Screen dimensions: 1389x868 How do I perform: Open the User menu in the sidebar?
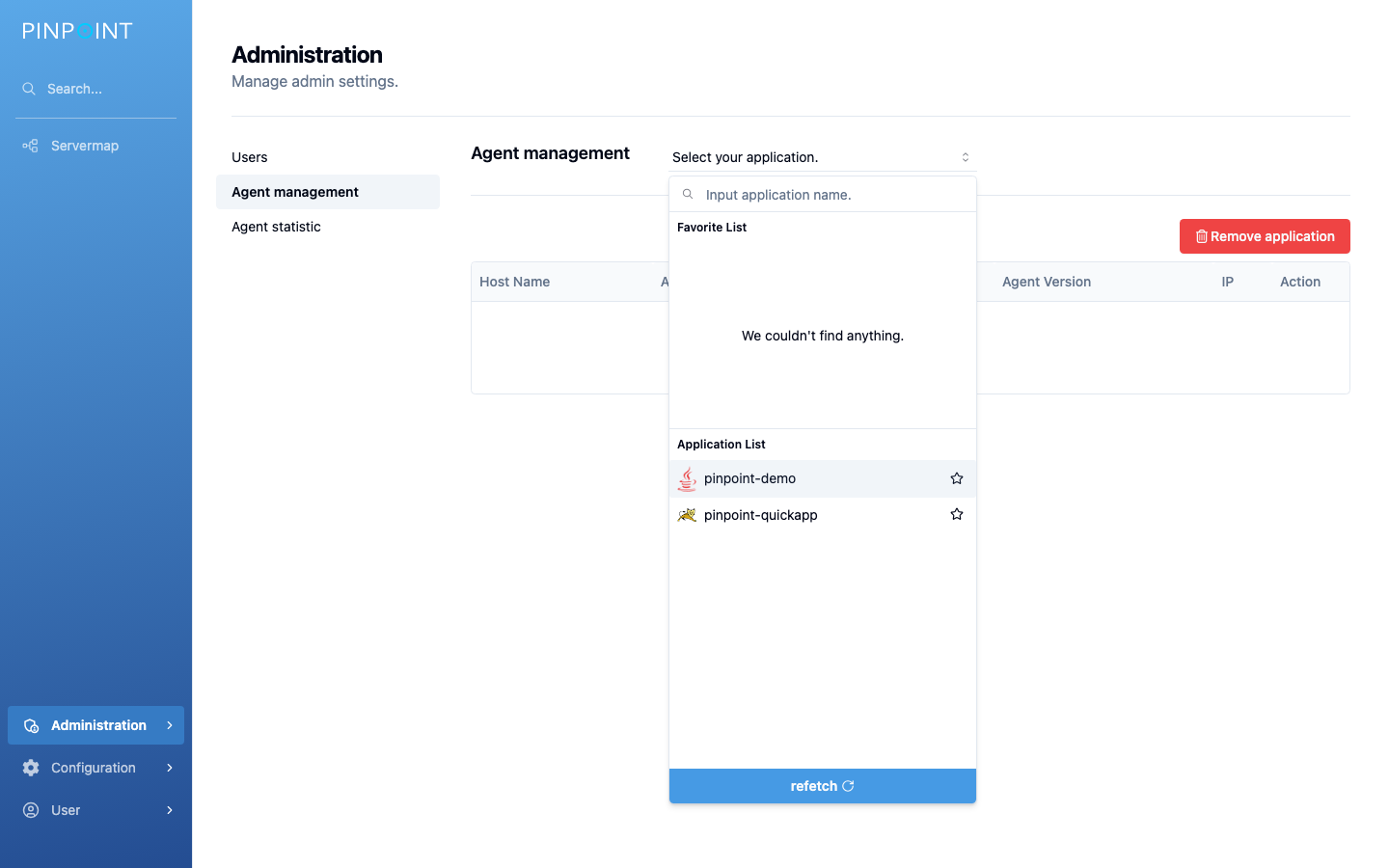click(95, 810)
